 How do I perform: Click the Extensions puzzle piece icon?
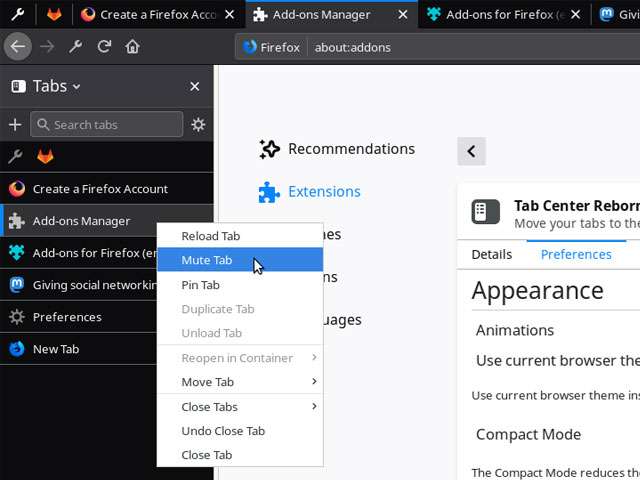coord(269,192)
